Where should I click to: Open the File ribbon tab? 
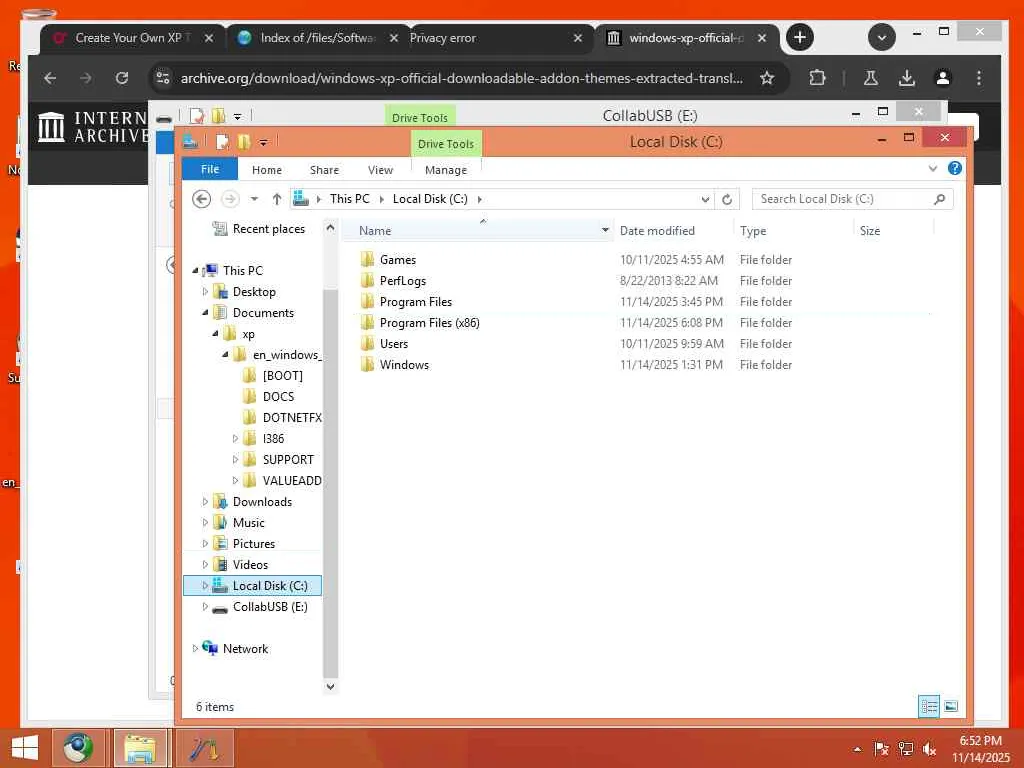tap(210, 169)
